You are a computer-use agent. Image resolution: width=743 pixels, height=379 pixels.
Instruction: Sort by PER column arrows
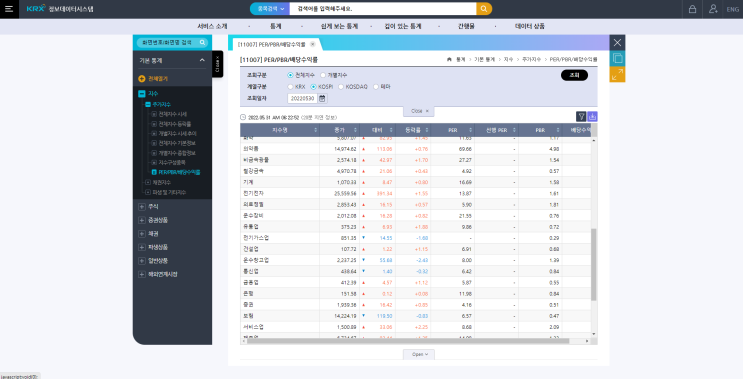pyautogui.click(x=471, y=130)
